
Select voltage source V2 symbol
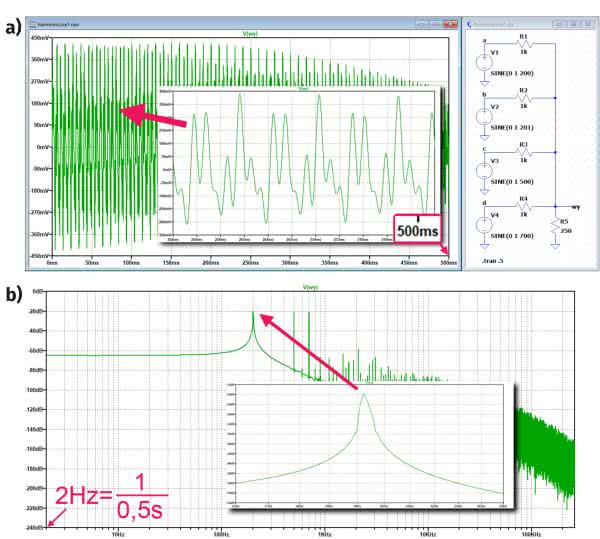point(484,116)
